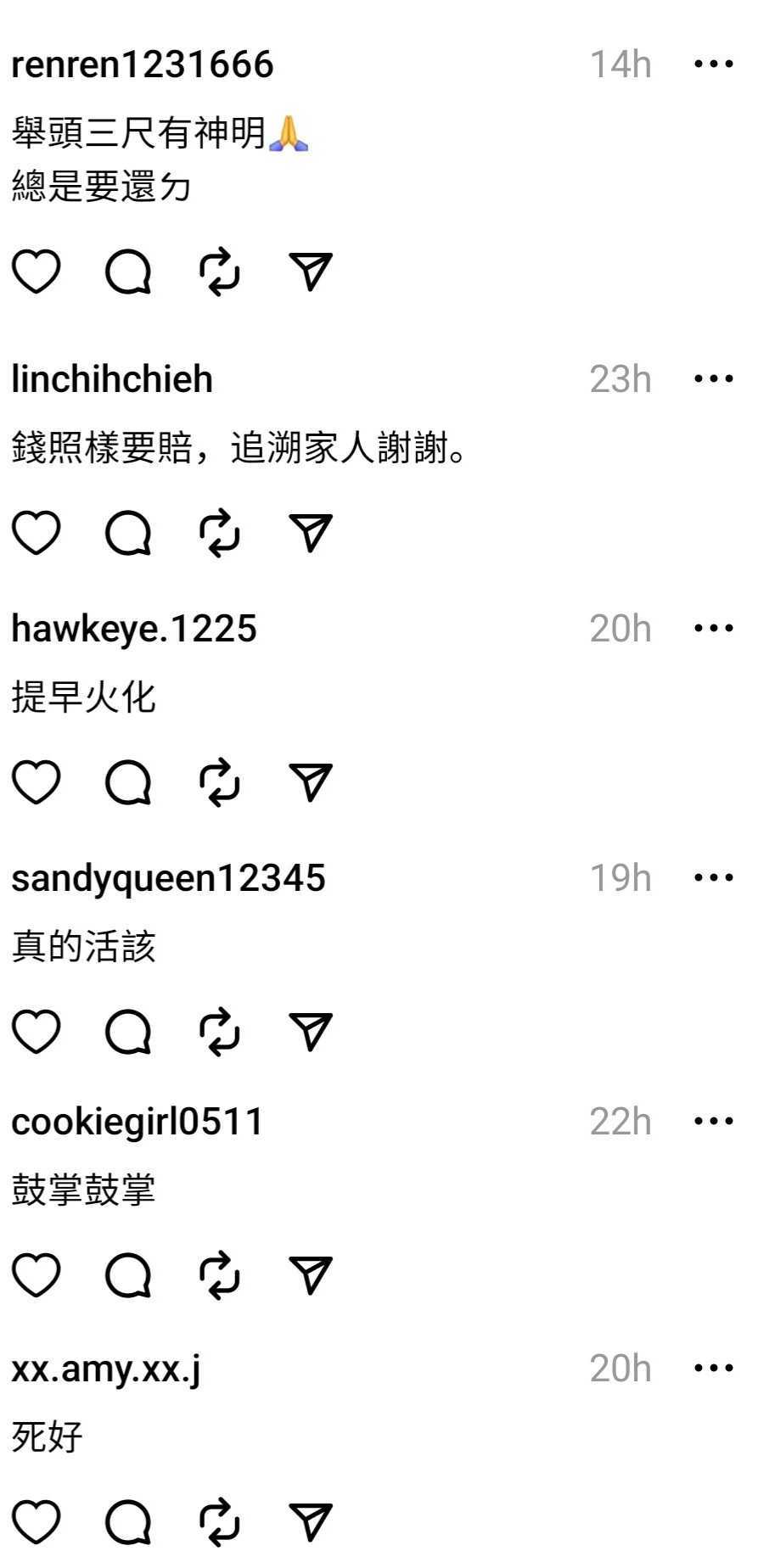Open linchihchieh's profile
Viewport: 775px width, 1568px height.
tap(112, 379)
